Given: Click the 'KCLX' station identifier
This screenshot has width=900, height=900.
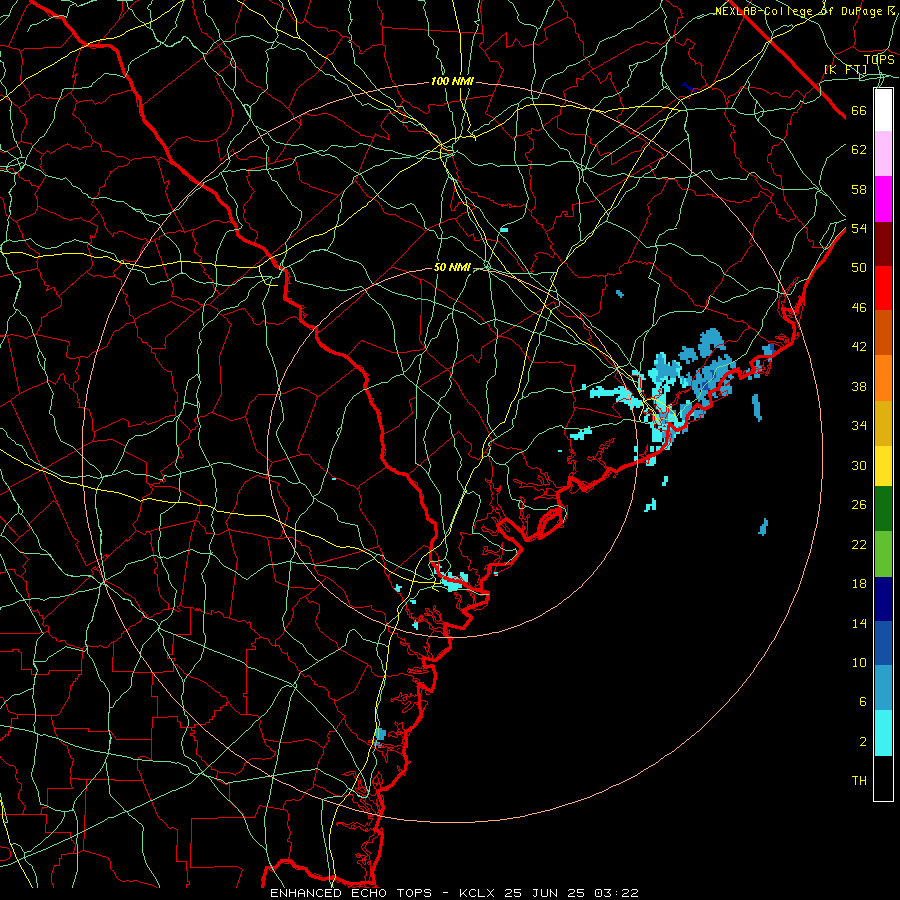Looking at the screenshot, I should pos(479,893).
